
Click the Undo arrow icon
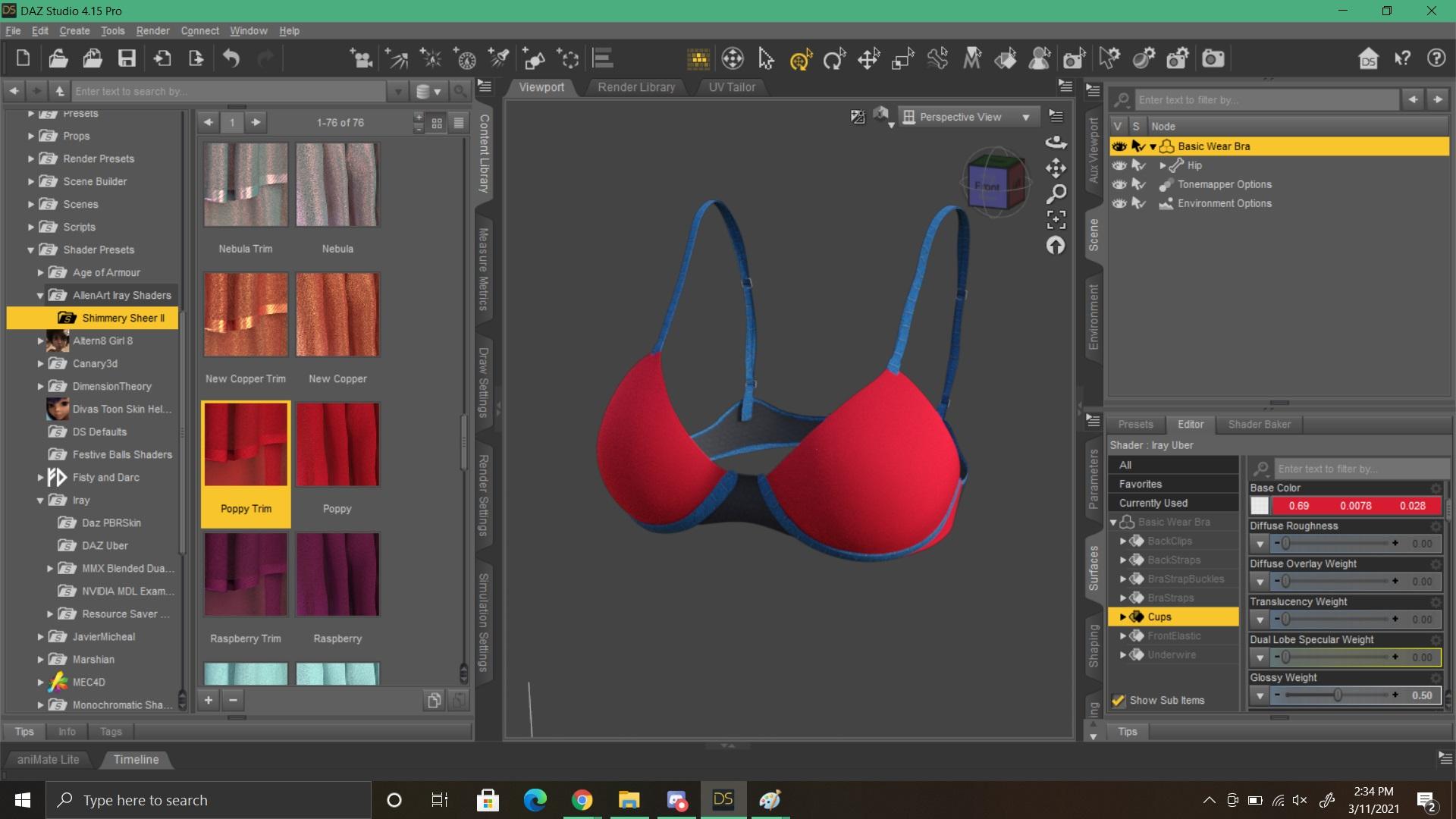(x=231, y=58)
